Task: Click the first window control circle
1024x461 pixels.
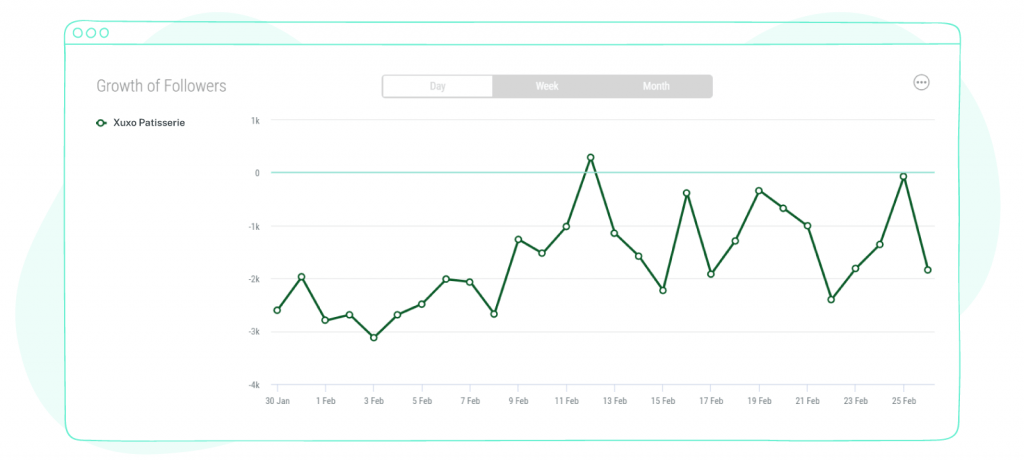Action: click(x=78, y=33)
